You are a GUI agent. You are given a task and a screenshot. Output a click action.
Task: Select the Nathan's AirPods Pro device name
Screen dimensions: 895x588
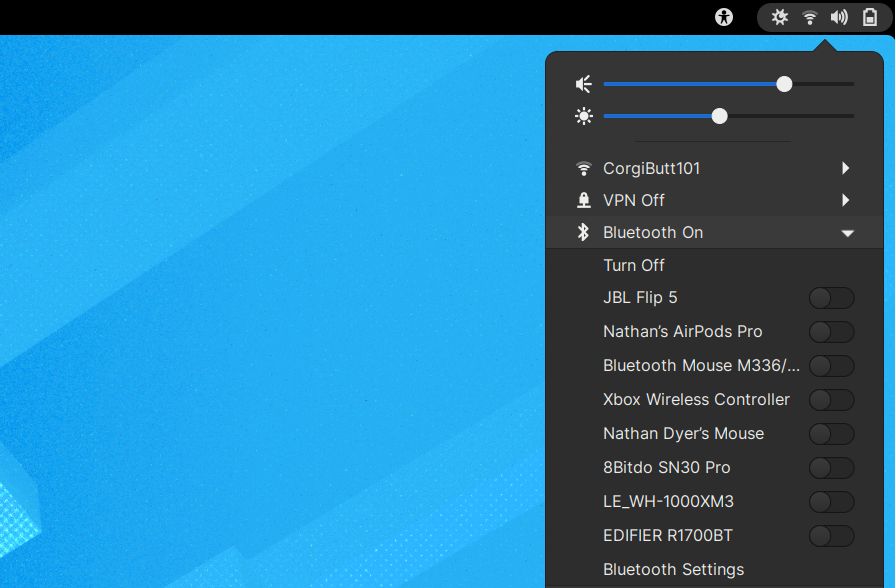tap(683, 332)
